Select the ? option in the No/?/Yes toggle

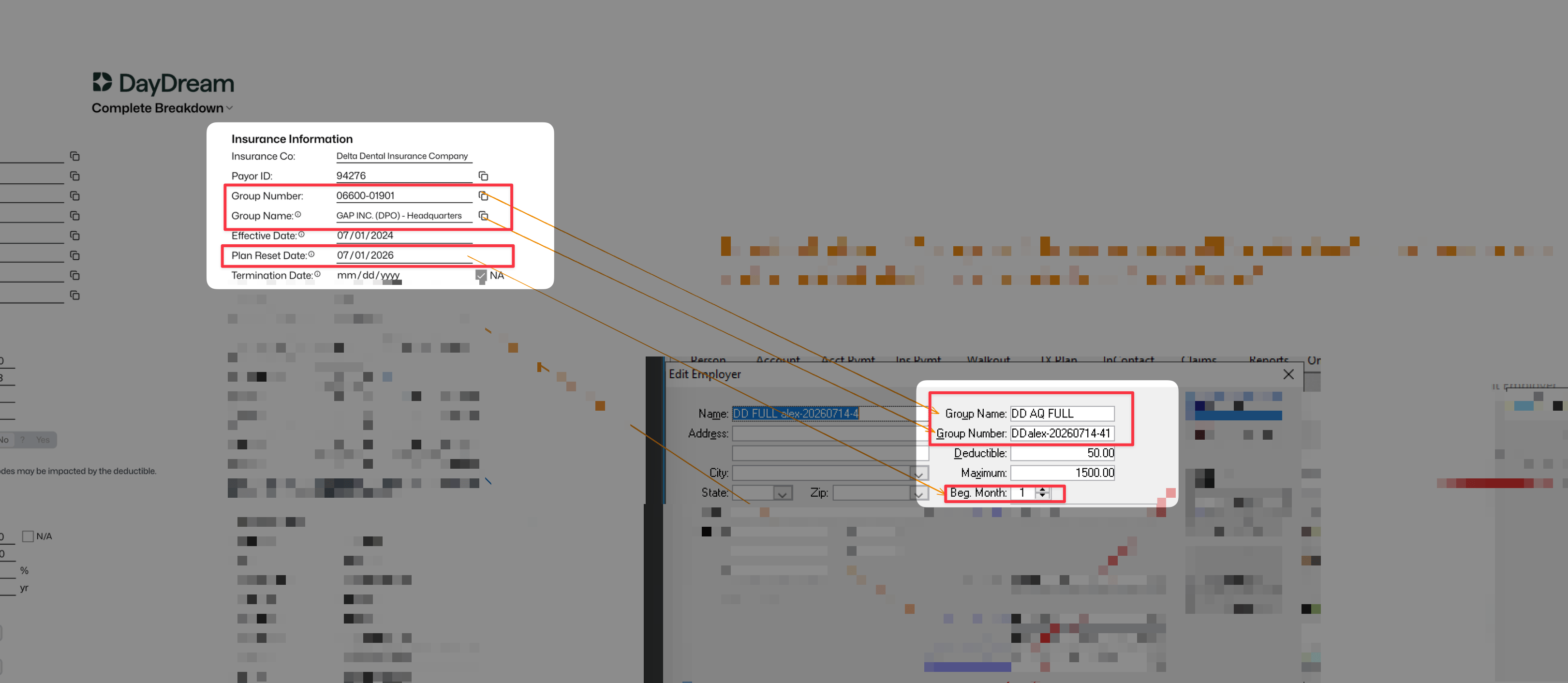point(23,440)
